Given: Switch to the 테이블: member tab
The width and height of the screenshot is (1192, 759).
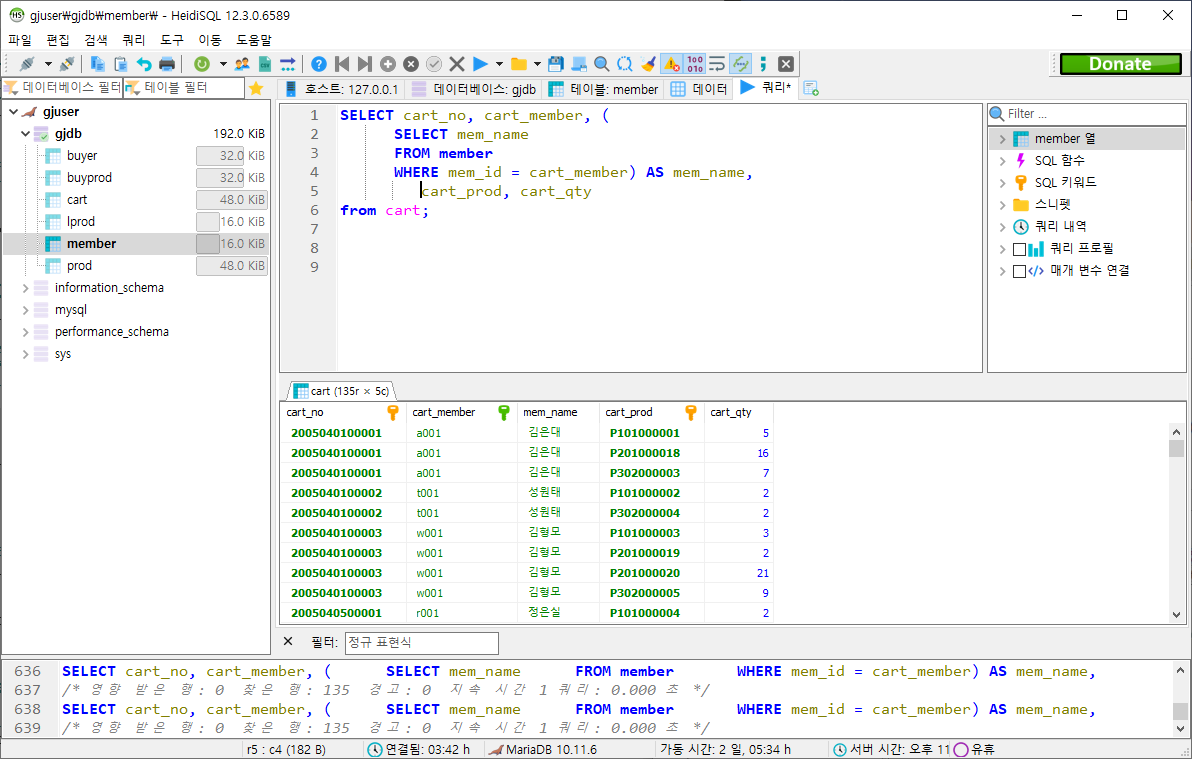Looking at the screenshot, I should coord(604,89).
